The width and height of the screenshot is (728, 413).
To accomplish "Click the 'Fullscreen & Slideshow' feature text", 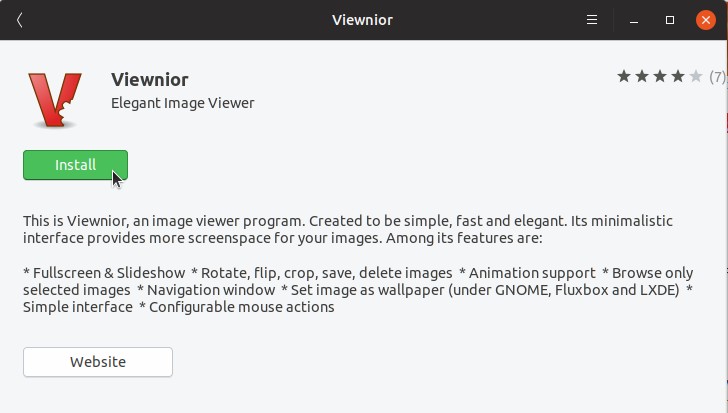I will click(x=109, y=273).
